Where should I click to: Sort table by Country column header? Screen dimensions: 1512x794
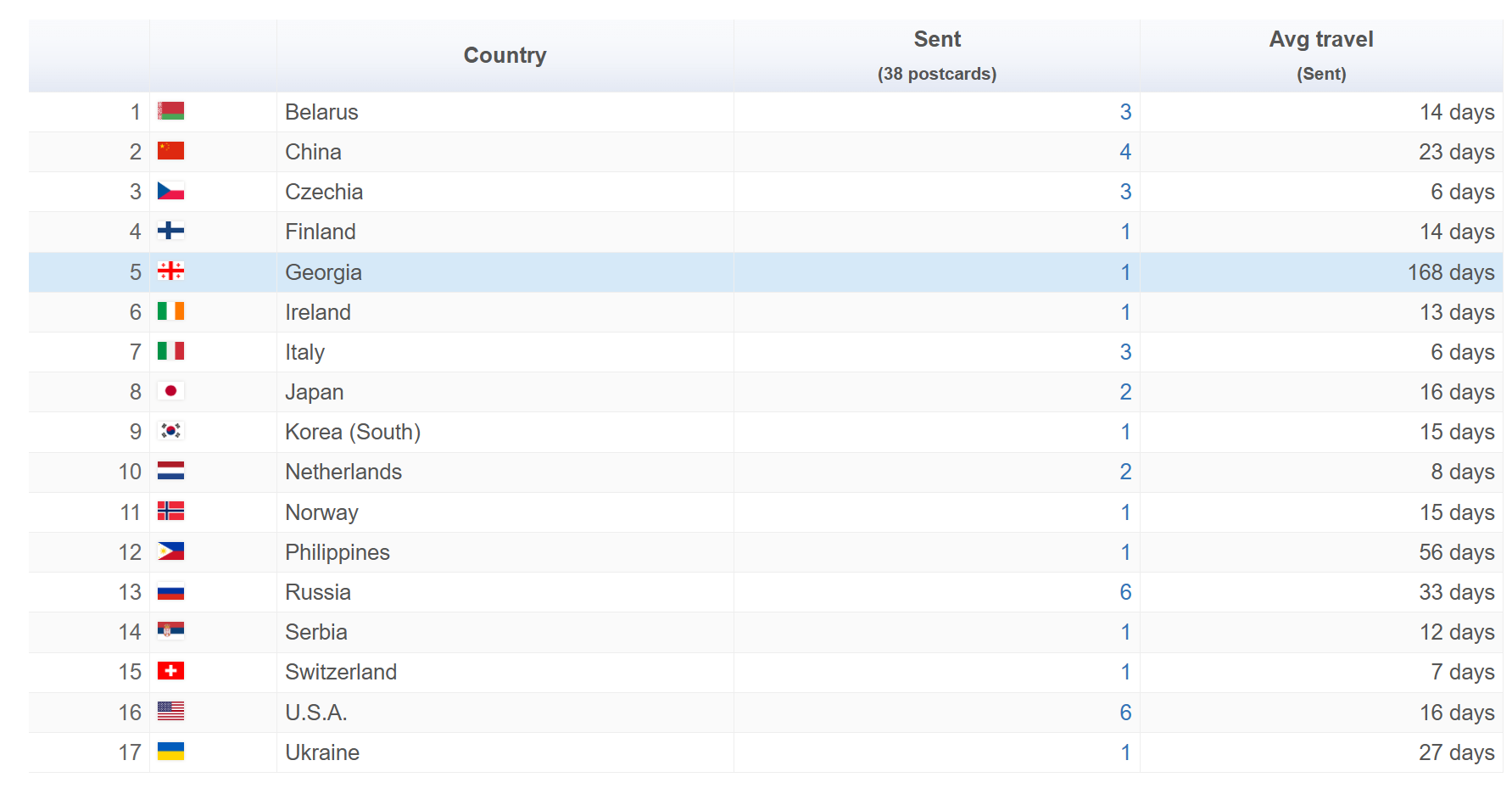(505, 56)
